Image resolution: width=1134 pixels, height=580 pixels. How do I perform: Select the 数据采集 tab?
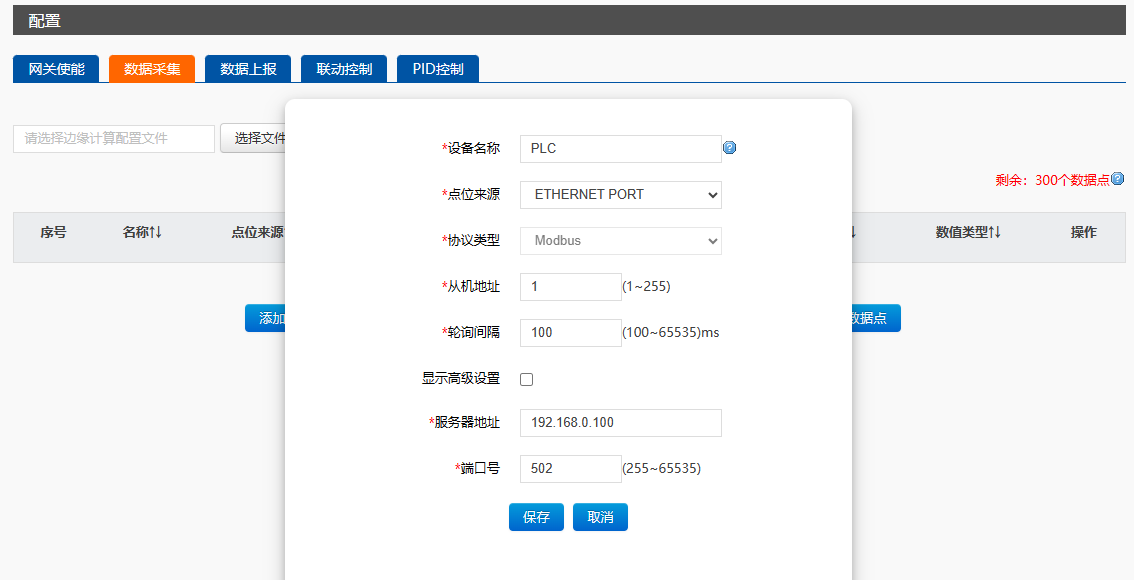(x=152, y=69)
